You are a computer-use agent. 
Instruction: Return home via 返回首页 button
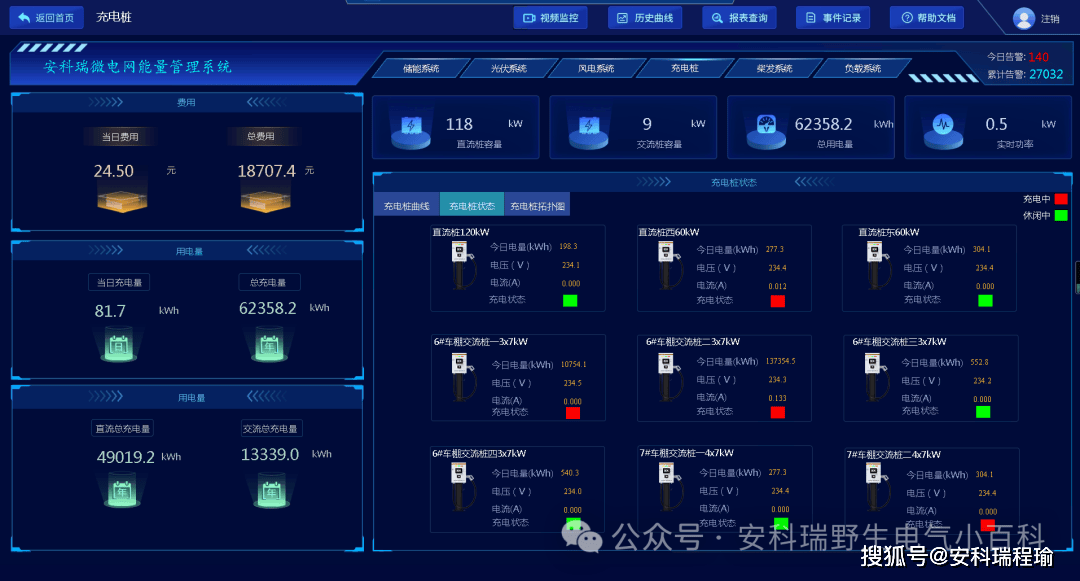[46, 17]
